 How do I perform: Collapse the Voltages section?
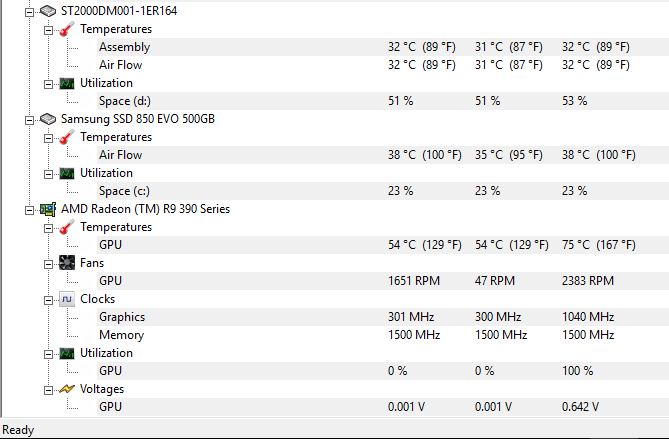(48, 389)
